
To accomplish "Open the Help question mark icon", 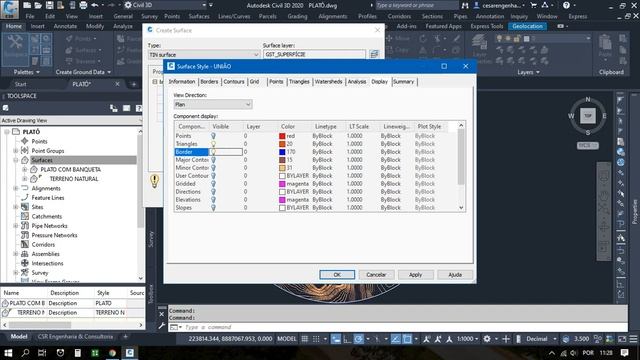I will click(x=566, y=5).
